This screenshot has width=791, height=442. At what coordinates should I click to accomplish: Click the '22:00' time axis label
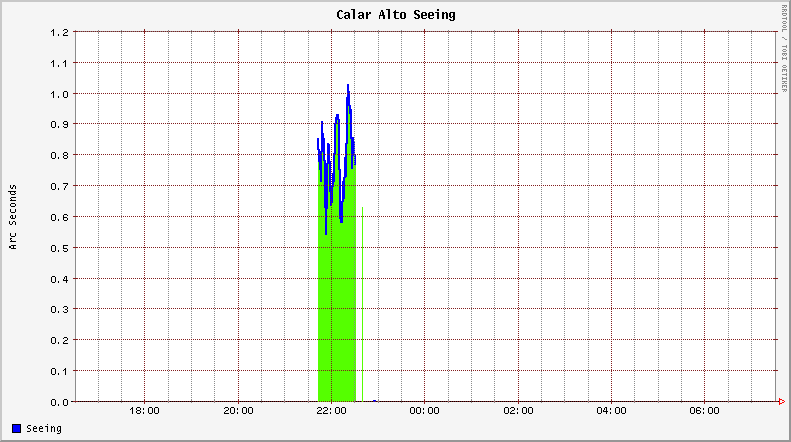[x=331, y=411]
